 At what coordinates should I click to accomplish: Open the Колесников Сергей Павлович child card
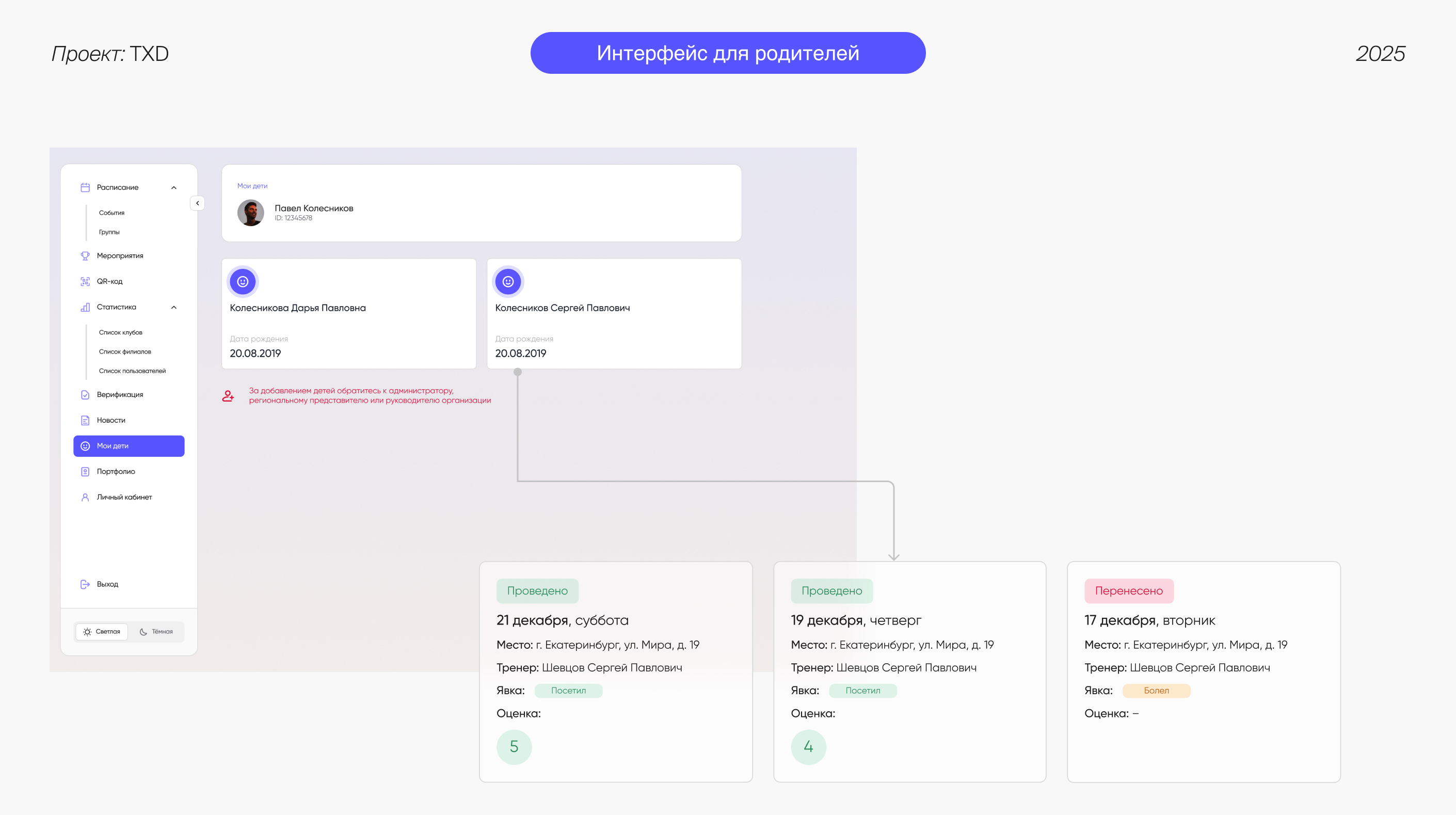point(614,314)
